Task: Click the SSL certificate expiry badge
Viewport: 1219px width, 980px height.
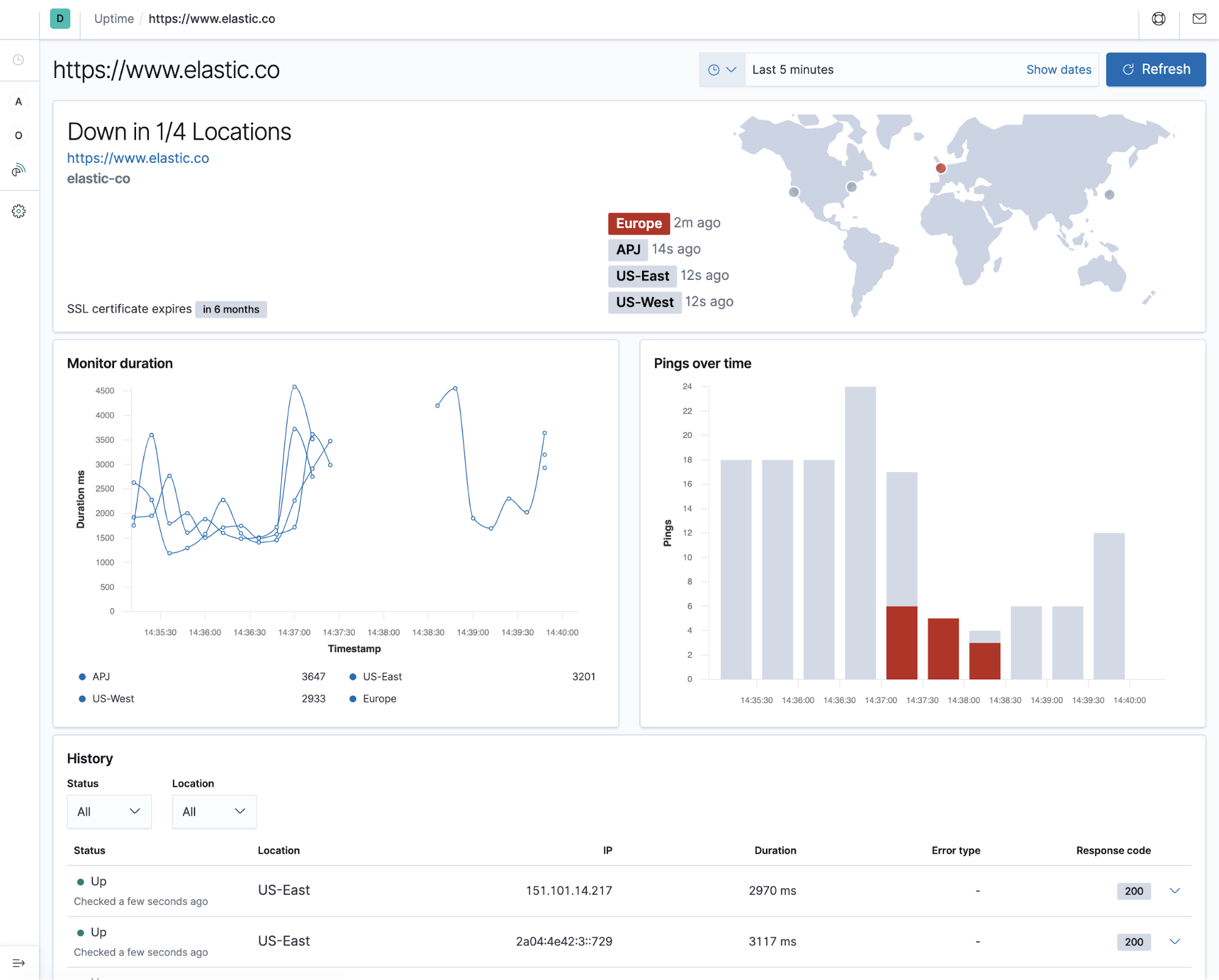Action: point(230,307)
